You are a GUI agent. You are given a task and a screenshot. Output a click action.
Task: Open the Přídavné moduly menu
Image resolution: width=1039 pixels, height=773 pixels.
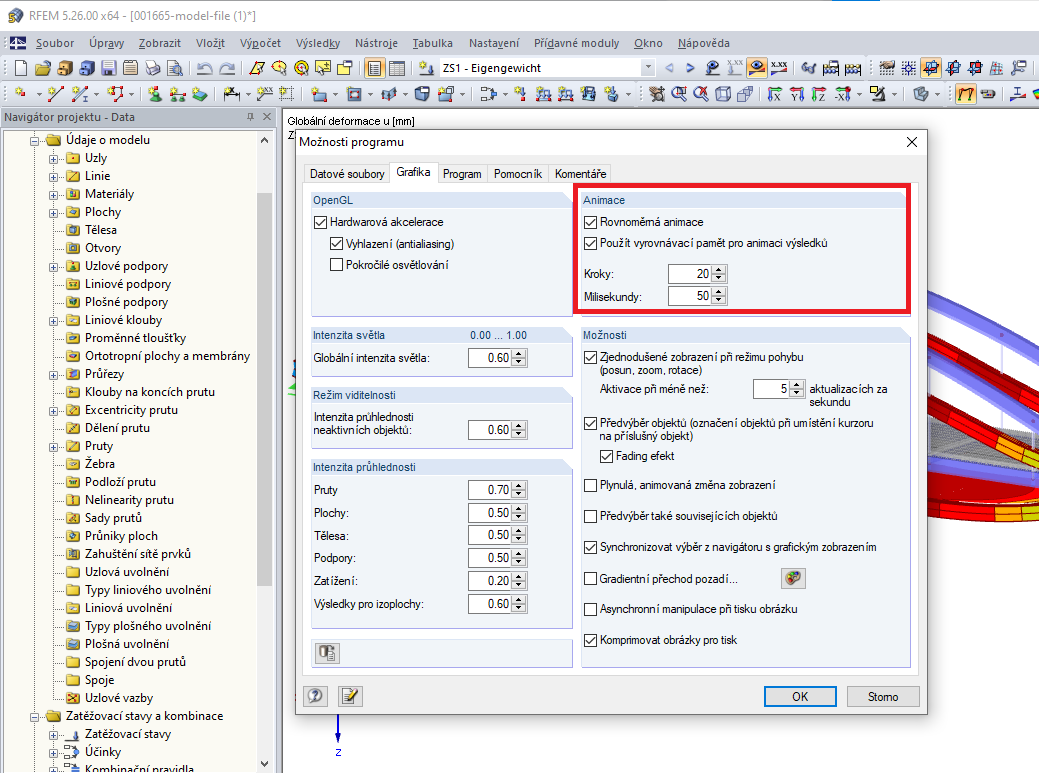pyautogui.click(x=576, y=43)
